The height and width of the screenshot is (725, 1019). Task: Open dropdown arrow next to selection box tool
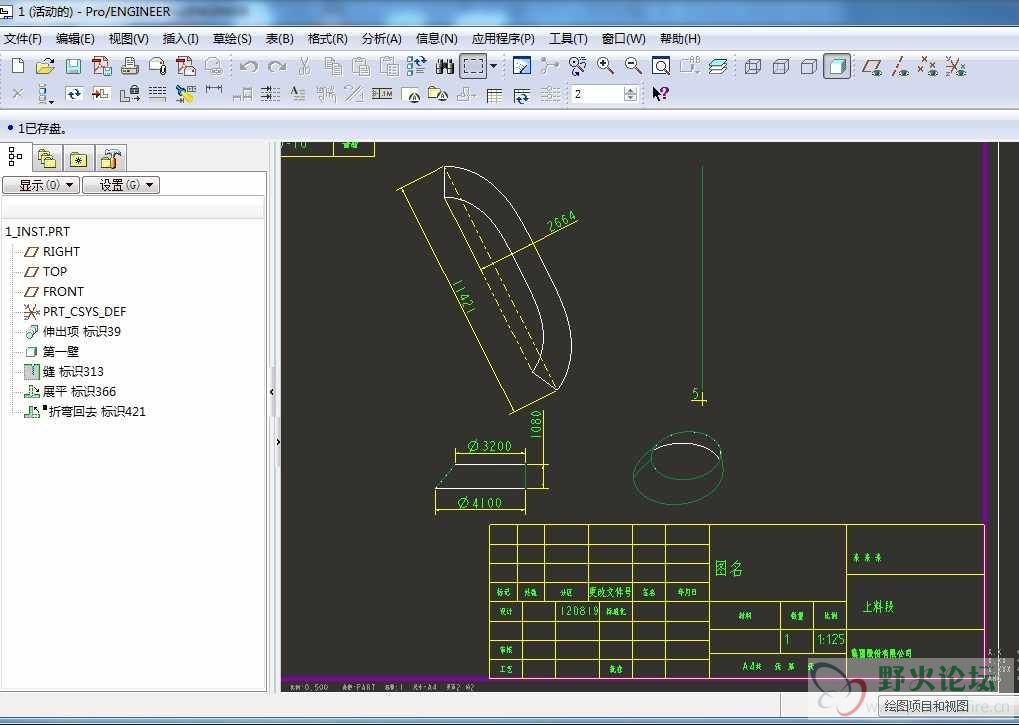(493, 66)
